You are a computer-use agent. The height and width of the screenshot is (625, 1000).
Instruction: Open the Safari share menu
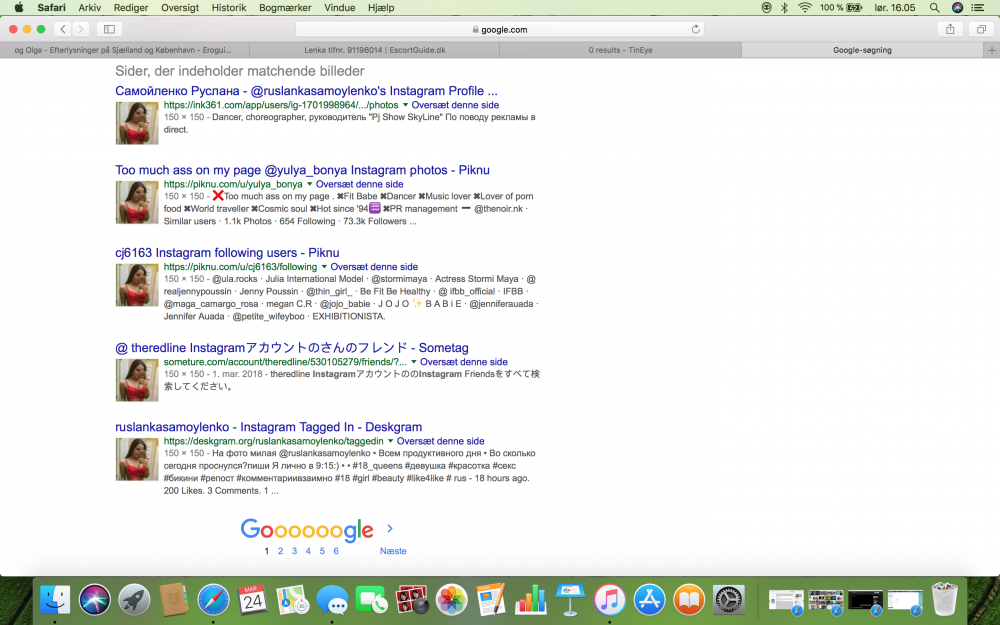click(x=950, y=29)
